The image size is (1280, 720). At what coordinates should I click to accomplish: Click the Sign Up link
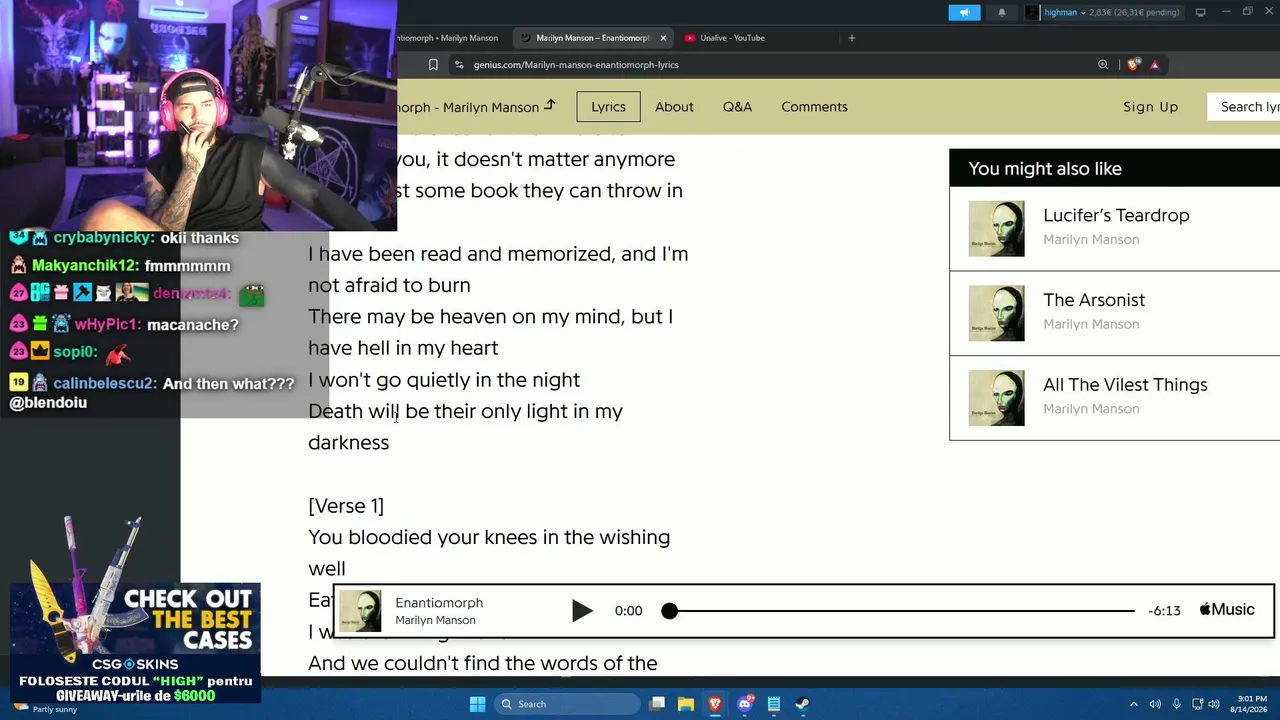pos(1150,107)
